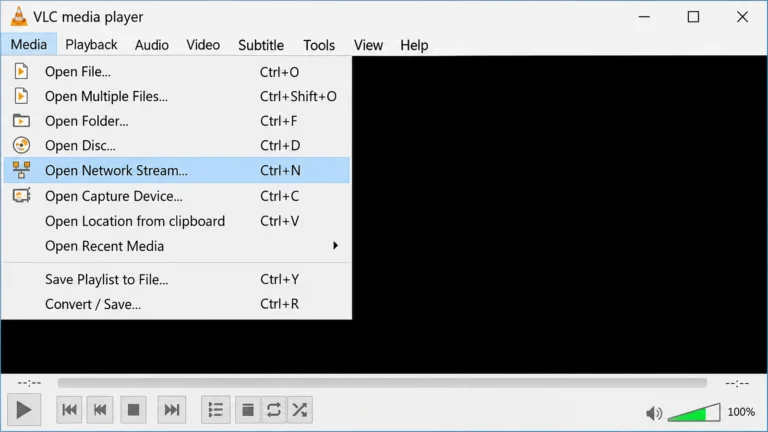This screenshot has height=432, width=768.
Task: Expand the Open Recent Media submenu
Action: click(177, 246)
